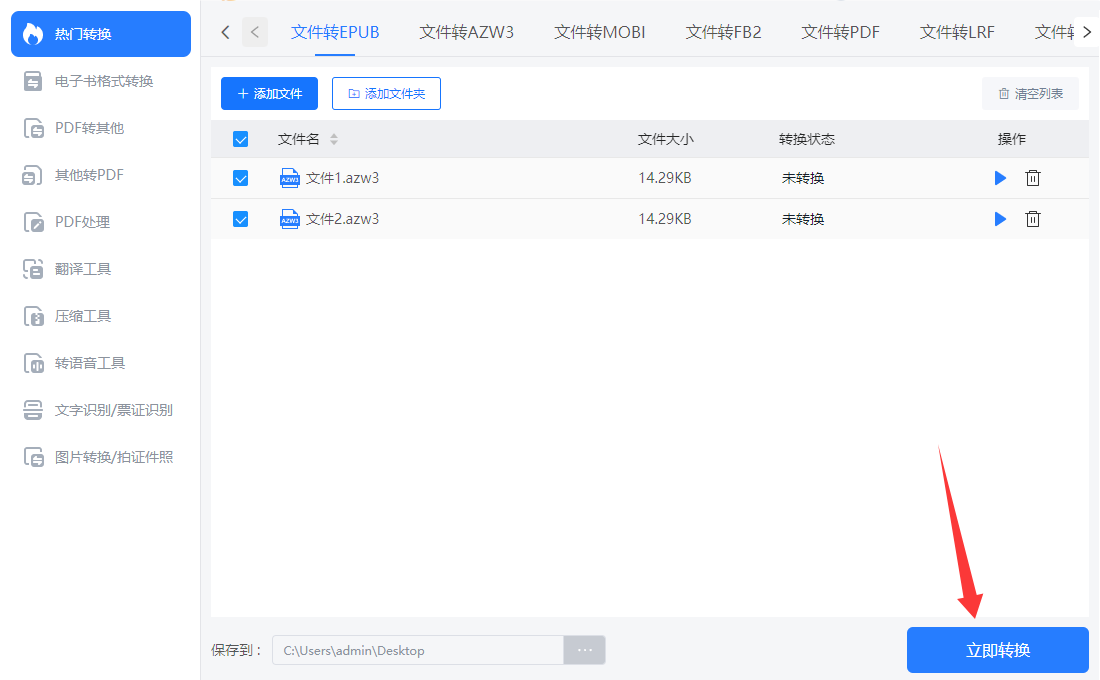The height and width of the screenshot is (680, 1100).
Task: Click the 操作 column header
Action: click(x=1012, y=140)
